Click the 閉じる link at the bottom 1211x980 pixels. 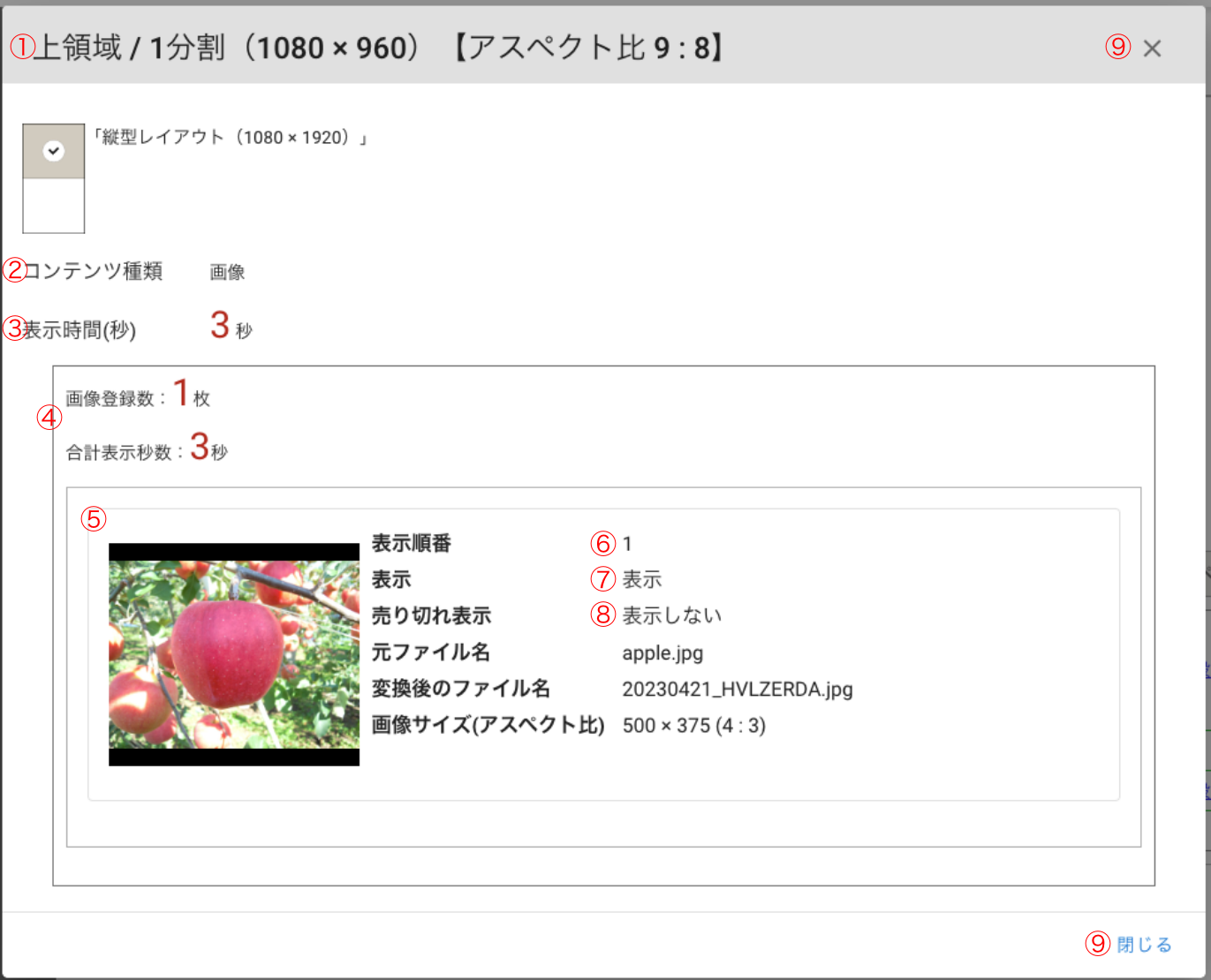click(x=1144, y=945)
